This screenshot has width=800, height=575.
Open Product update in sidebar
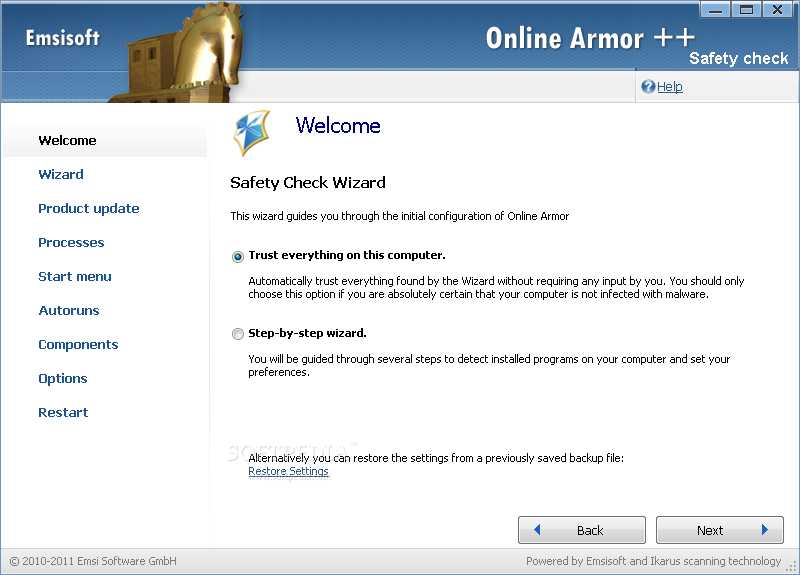coord(89,209)
